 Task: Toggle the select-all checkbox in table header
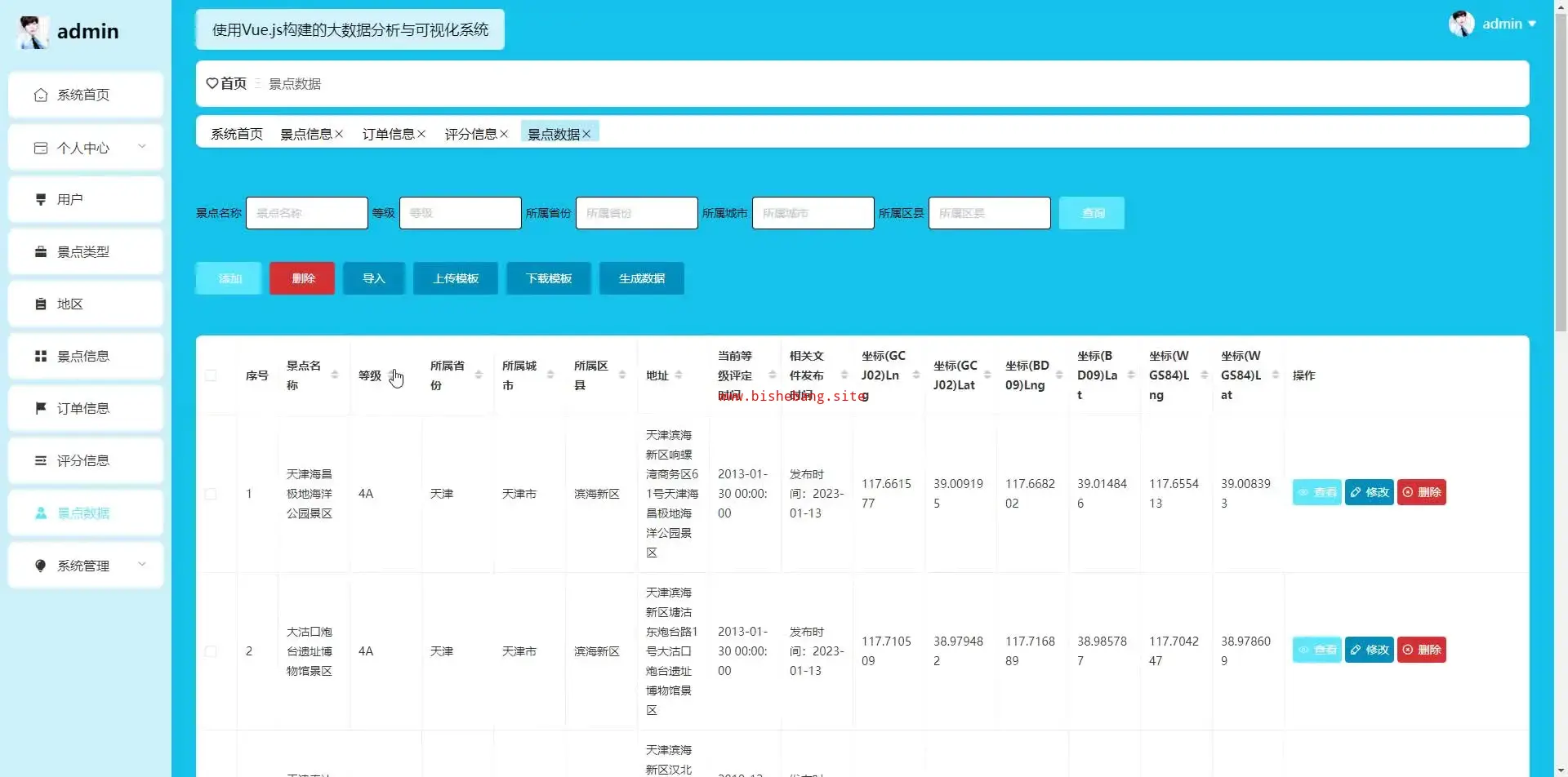pos(212,375)
